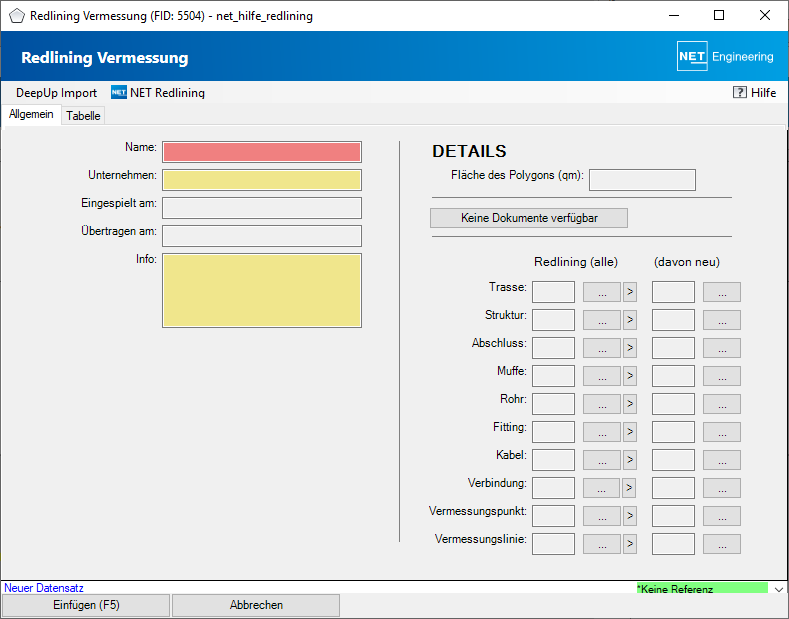
Task: Click Trasse arrow button
Action: 629,292
